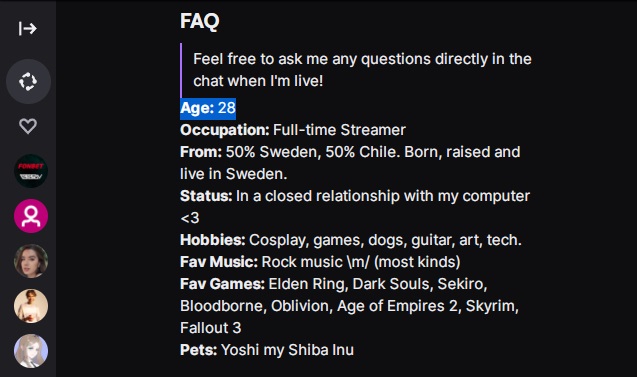Click the Pets: Yoshi Shiba Inu line

267,350
